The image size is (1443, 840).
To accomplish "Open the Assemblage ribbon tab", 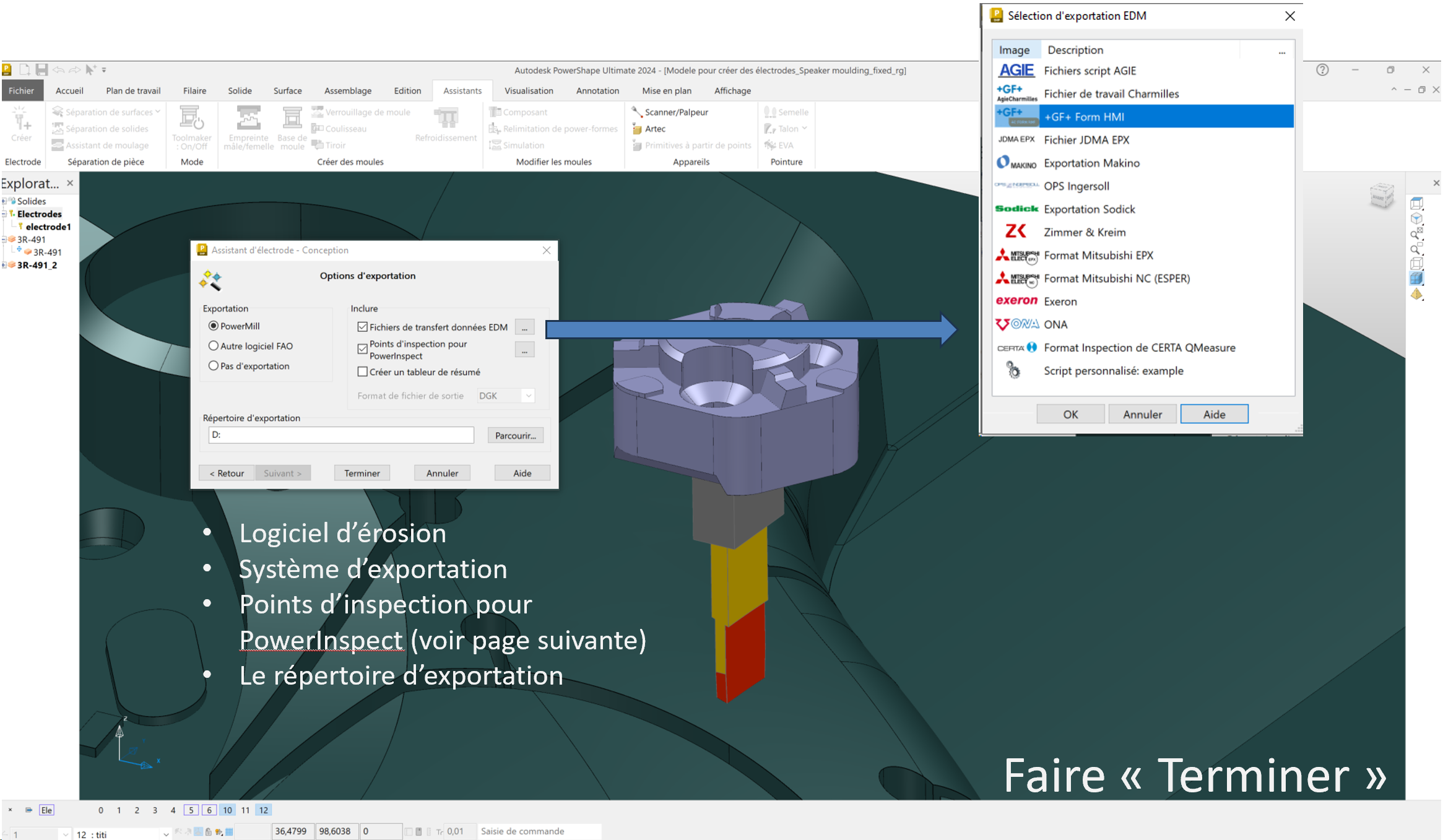I will (348, 90).
